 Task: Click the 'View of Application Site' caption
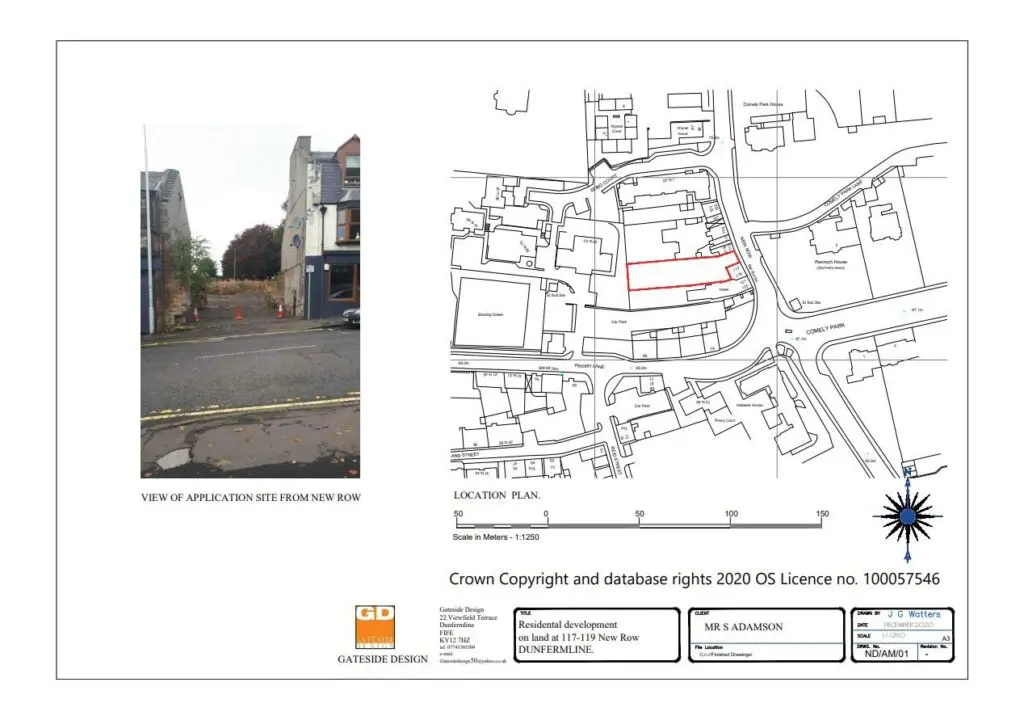point(250,497)
